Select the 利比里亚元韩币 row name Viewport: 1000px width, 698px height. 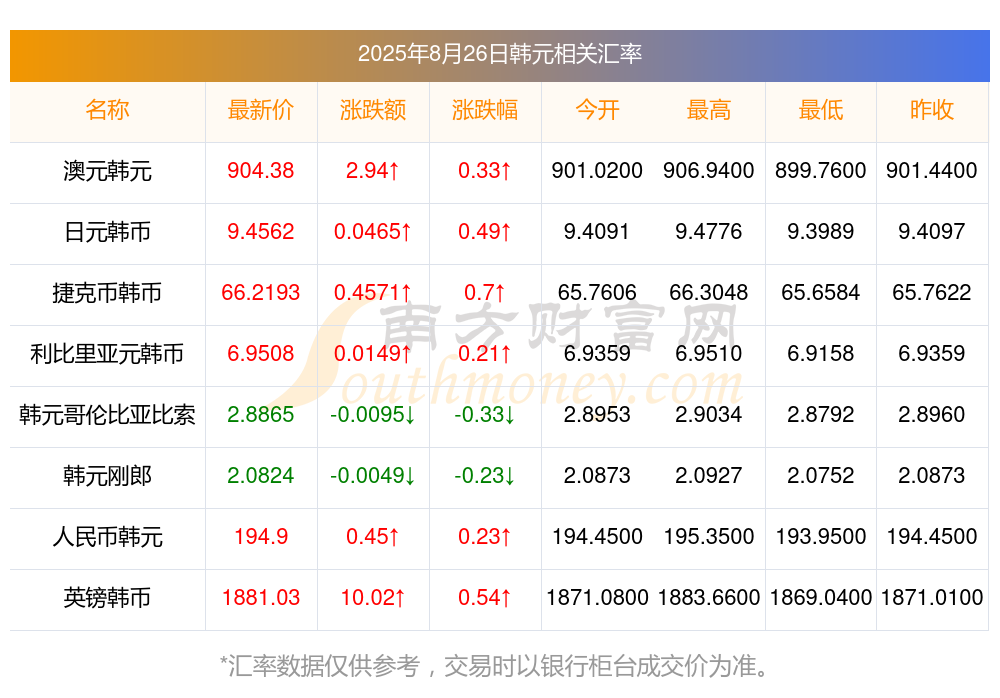(107, 353)
